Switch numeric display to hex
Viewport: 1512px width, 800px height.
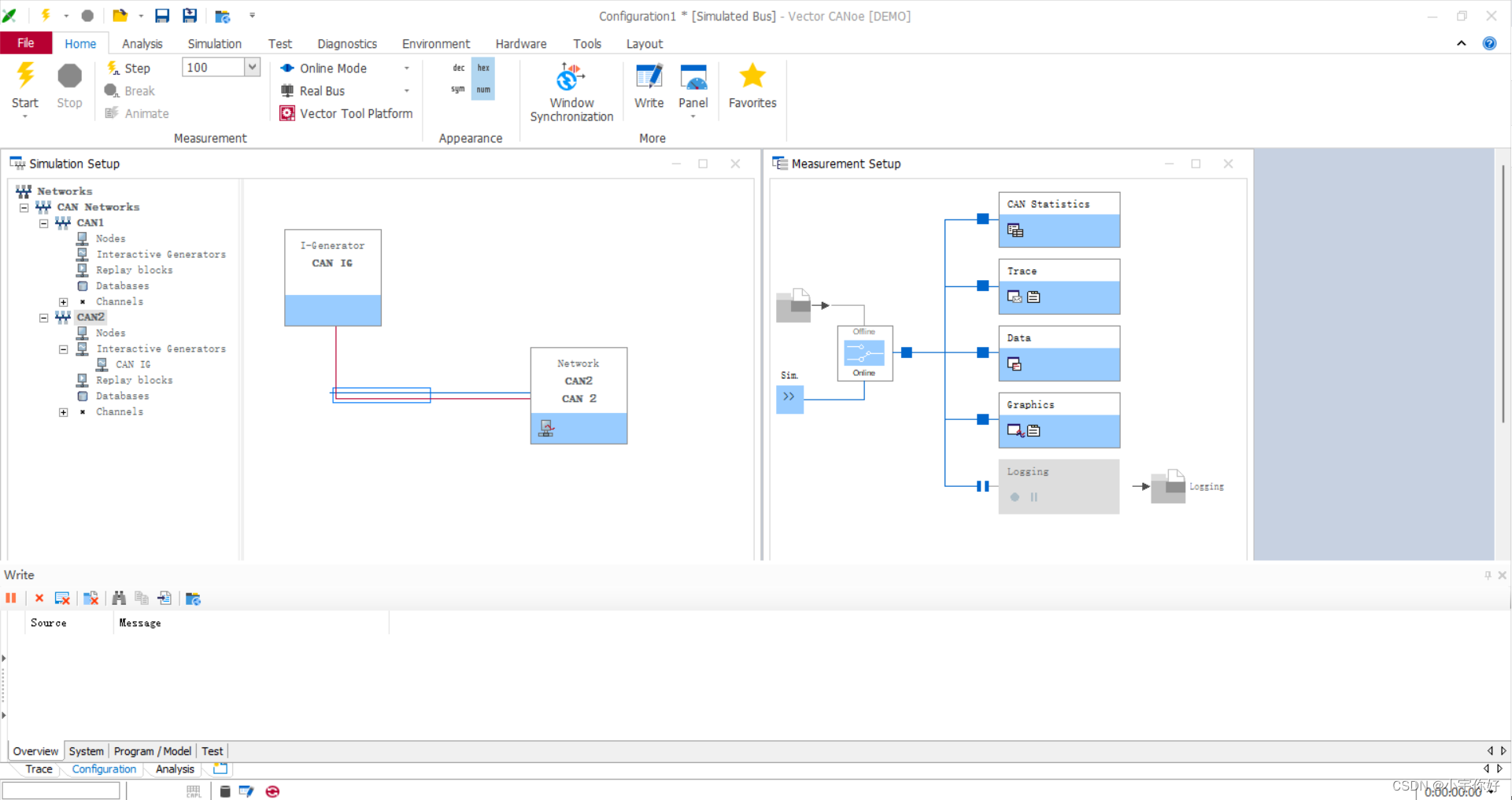pos(483,68)
